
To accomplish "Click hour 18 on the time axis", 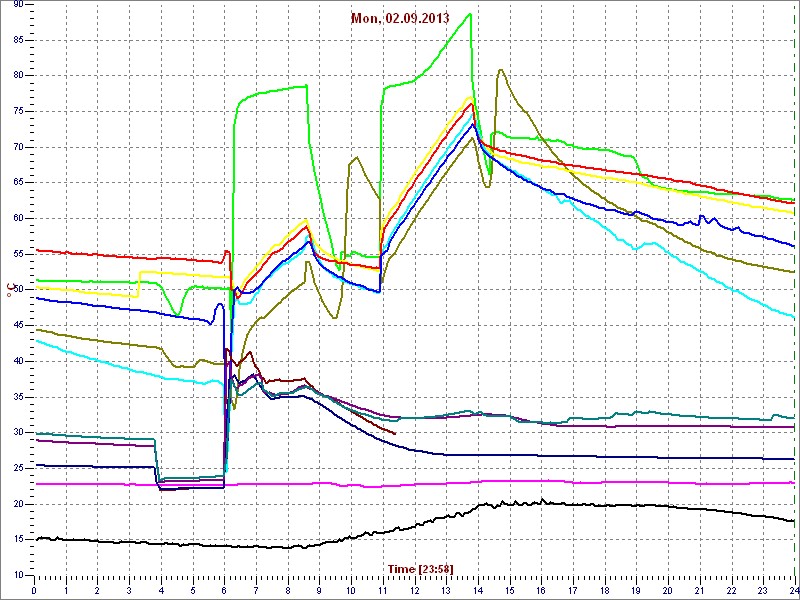I will click(605, 590).
